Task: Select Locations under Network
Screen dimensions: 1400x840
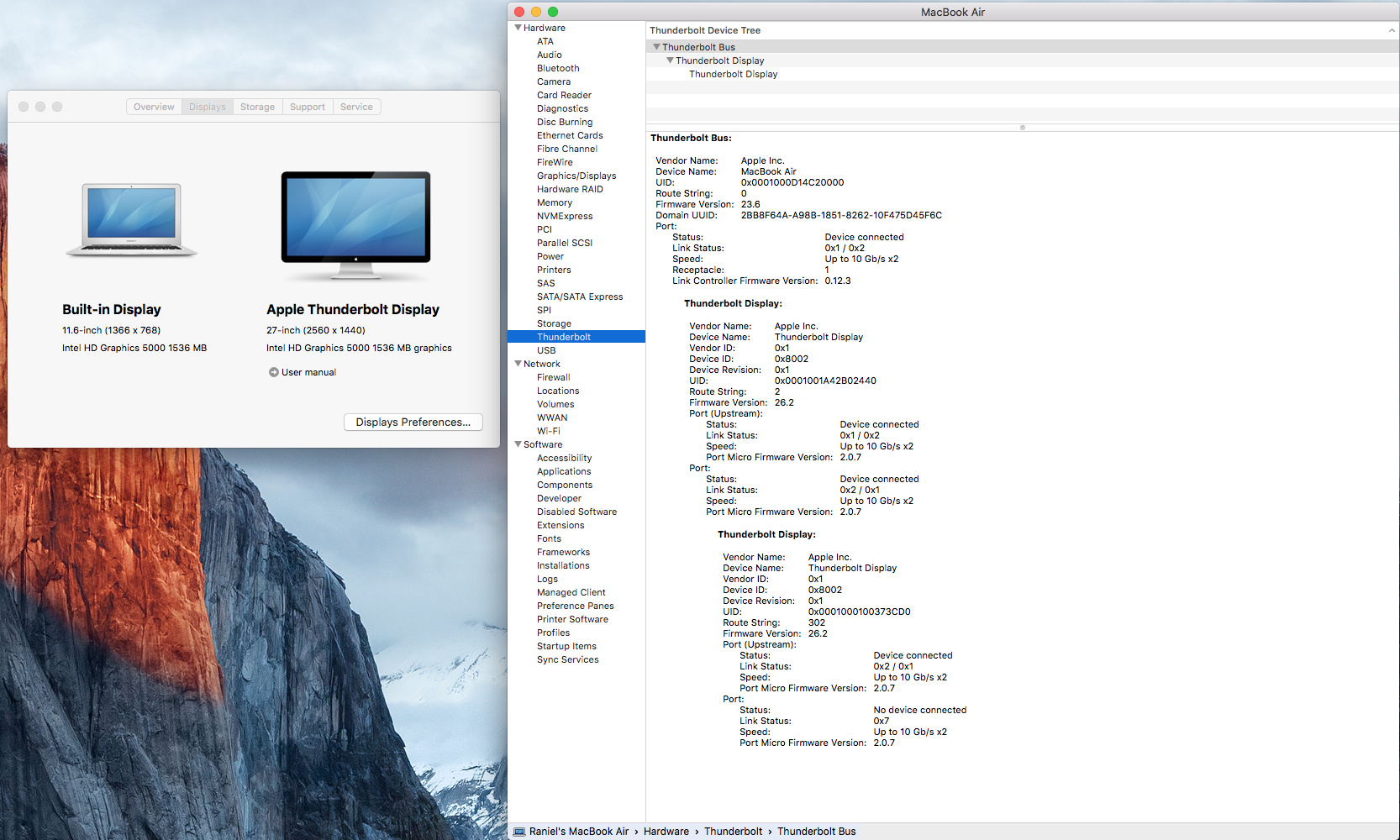Action: point(558,391)
